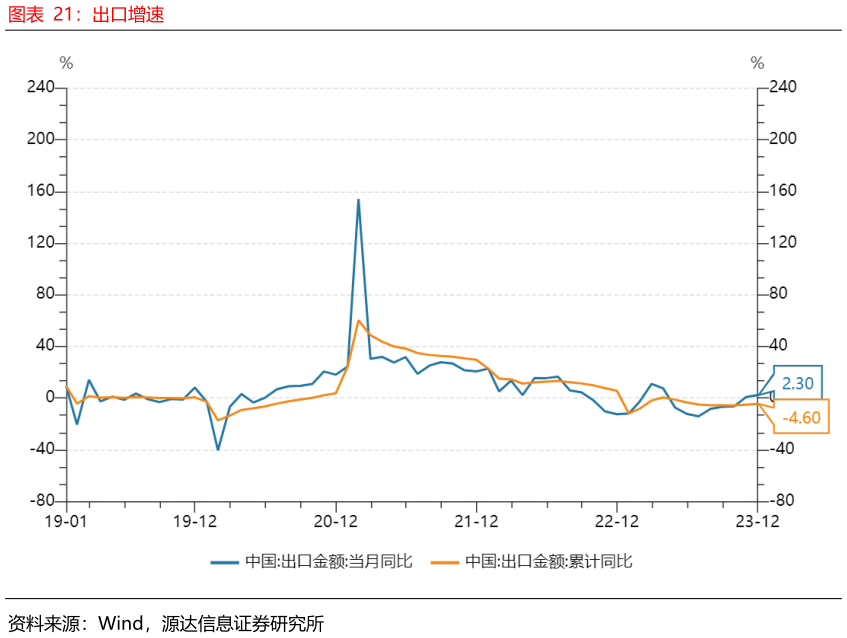Click x-axis label "23-12"
The width and height of the screenshot is (847, 638).
point(757,521)
